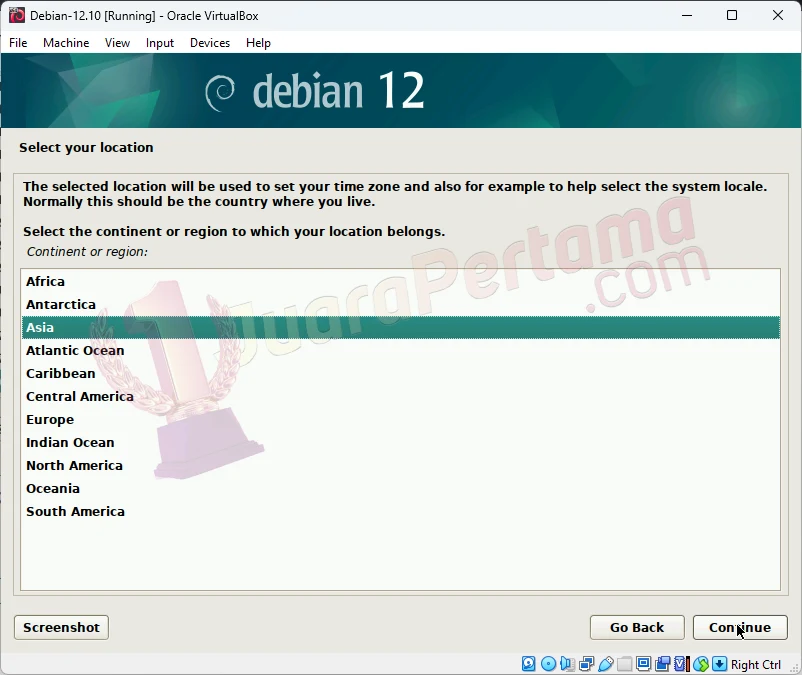Open the shared folders status icon
The width and height of the screenshot is (802, 675).
625,663
